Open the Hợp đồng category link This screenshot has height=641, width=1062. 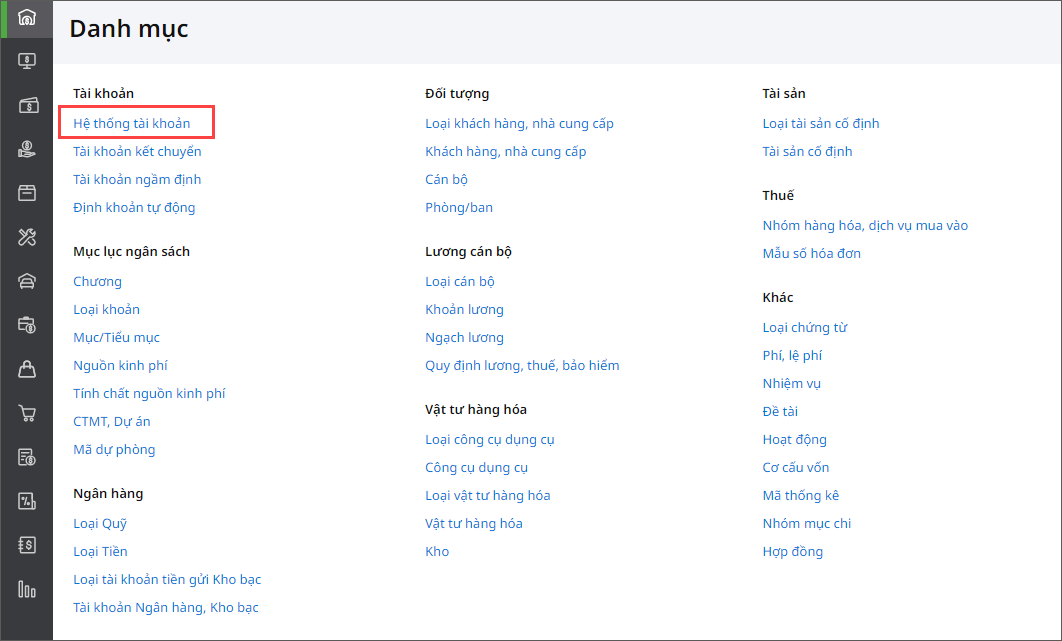point(792,551)
